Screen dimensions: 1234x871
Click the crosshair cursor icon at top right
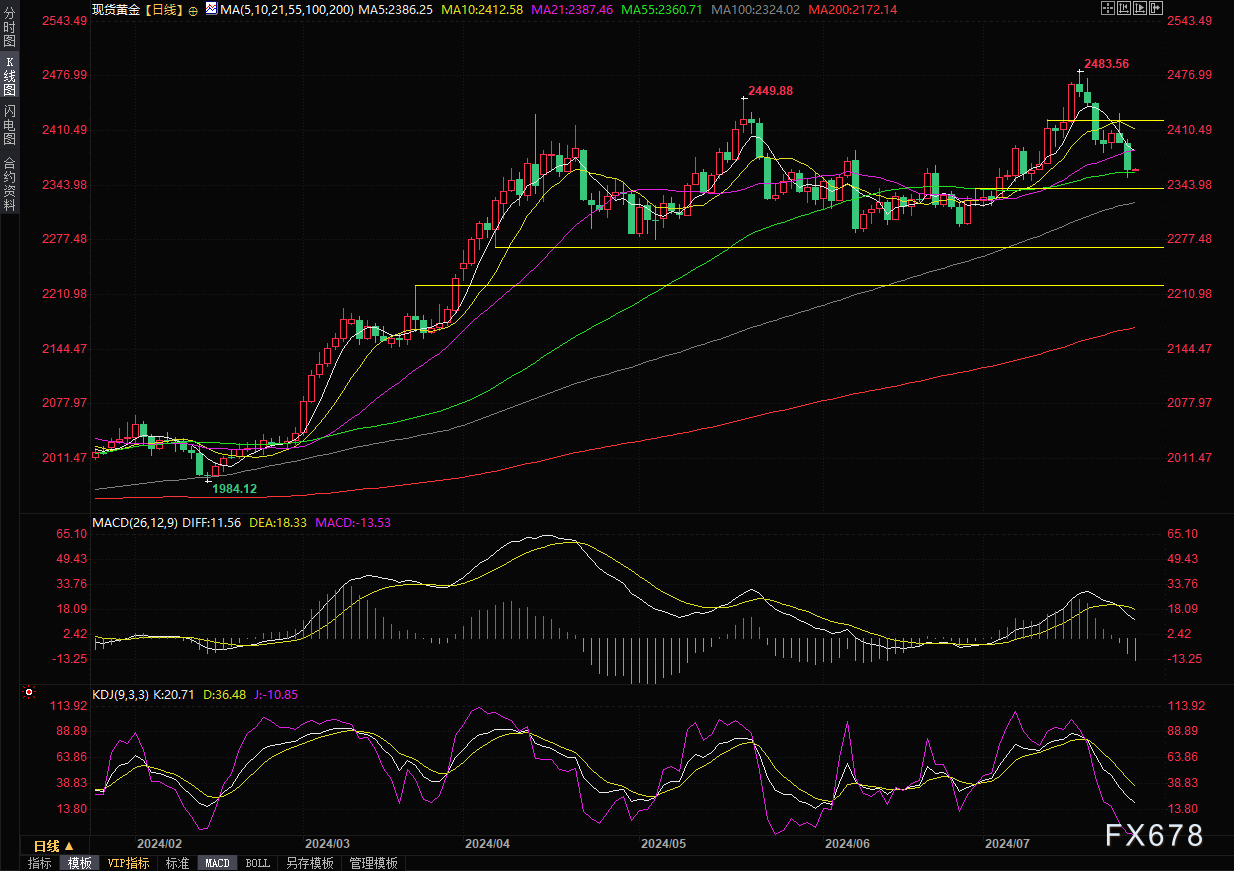tap(1107, 8)
